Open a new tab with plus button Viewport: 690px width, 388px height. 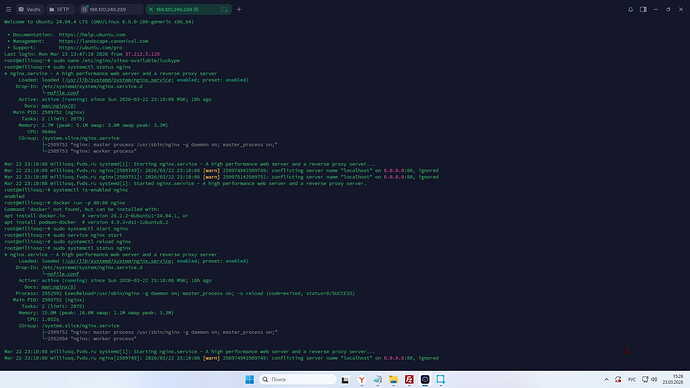point(239,9)
